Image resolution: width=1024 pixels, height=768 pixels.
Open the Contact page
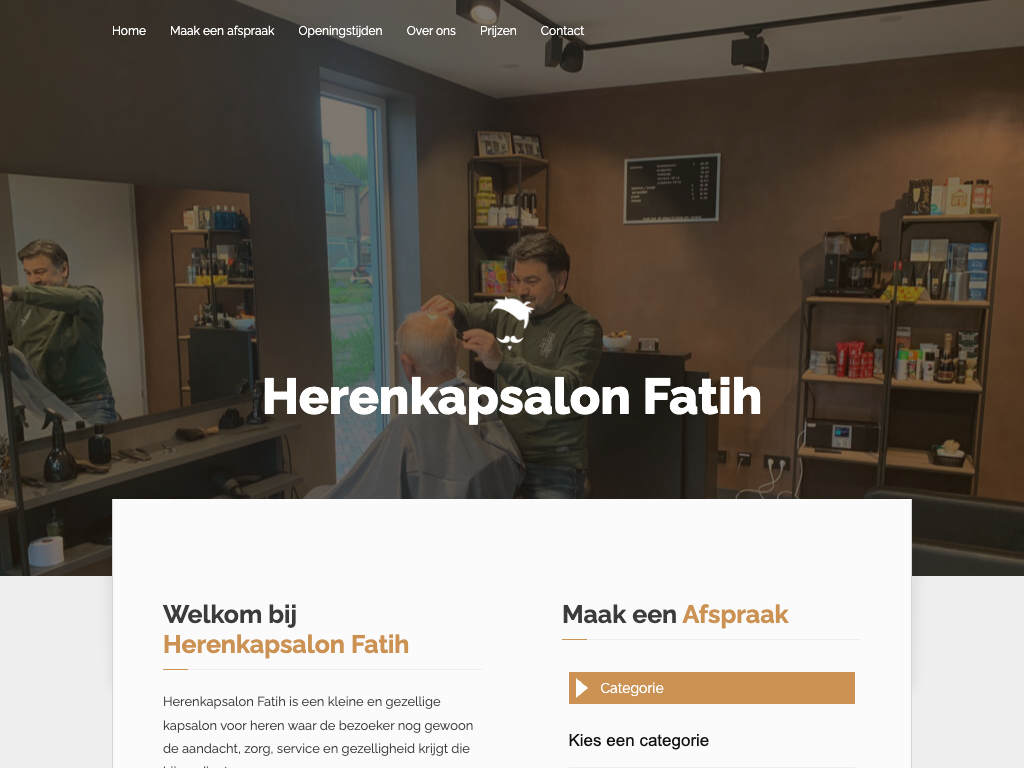(562, 31)
